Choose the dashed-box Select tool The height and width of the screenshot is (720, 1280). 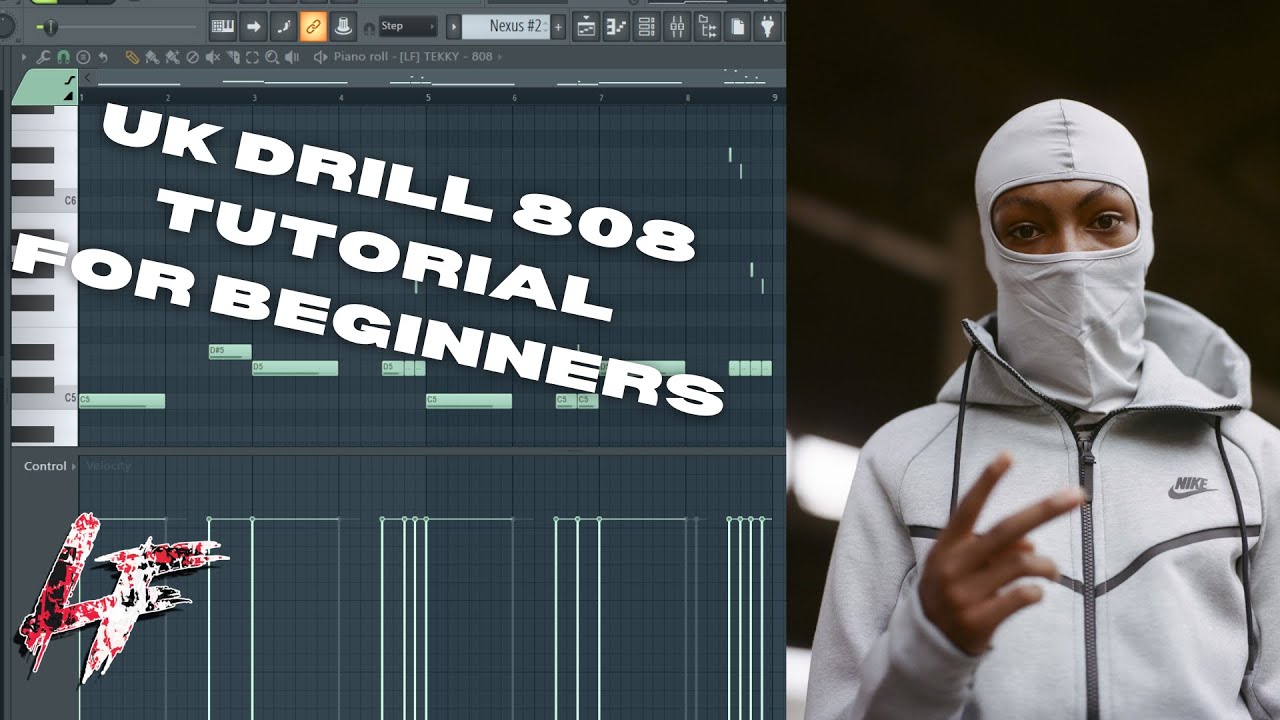pyautogui.click(x=252, y=57)
